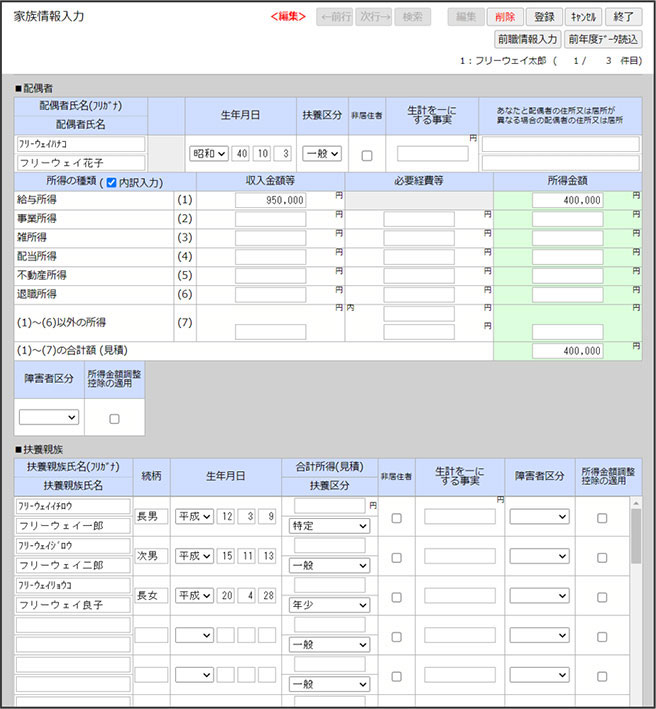
Task: Click the 事業所得 収入金額 input field
Action: tap(270, 219)
